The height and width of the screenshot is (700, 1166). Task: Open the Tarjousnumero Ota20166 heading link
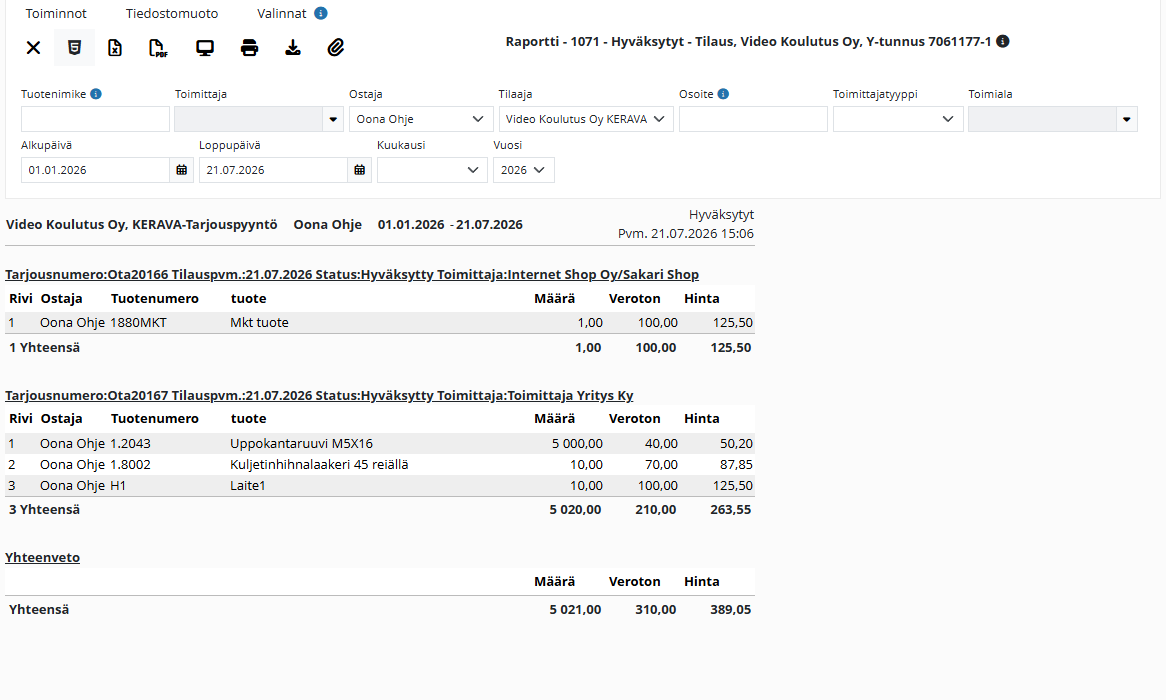click(x=352, y=274)
